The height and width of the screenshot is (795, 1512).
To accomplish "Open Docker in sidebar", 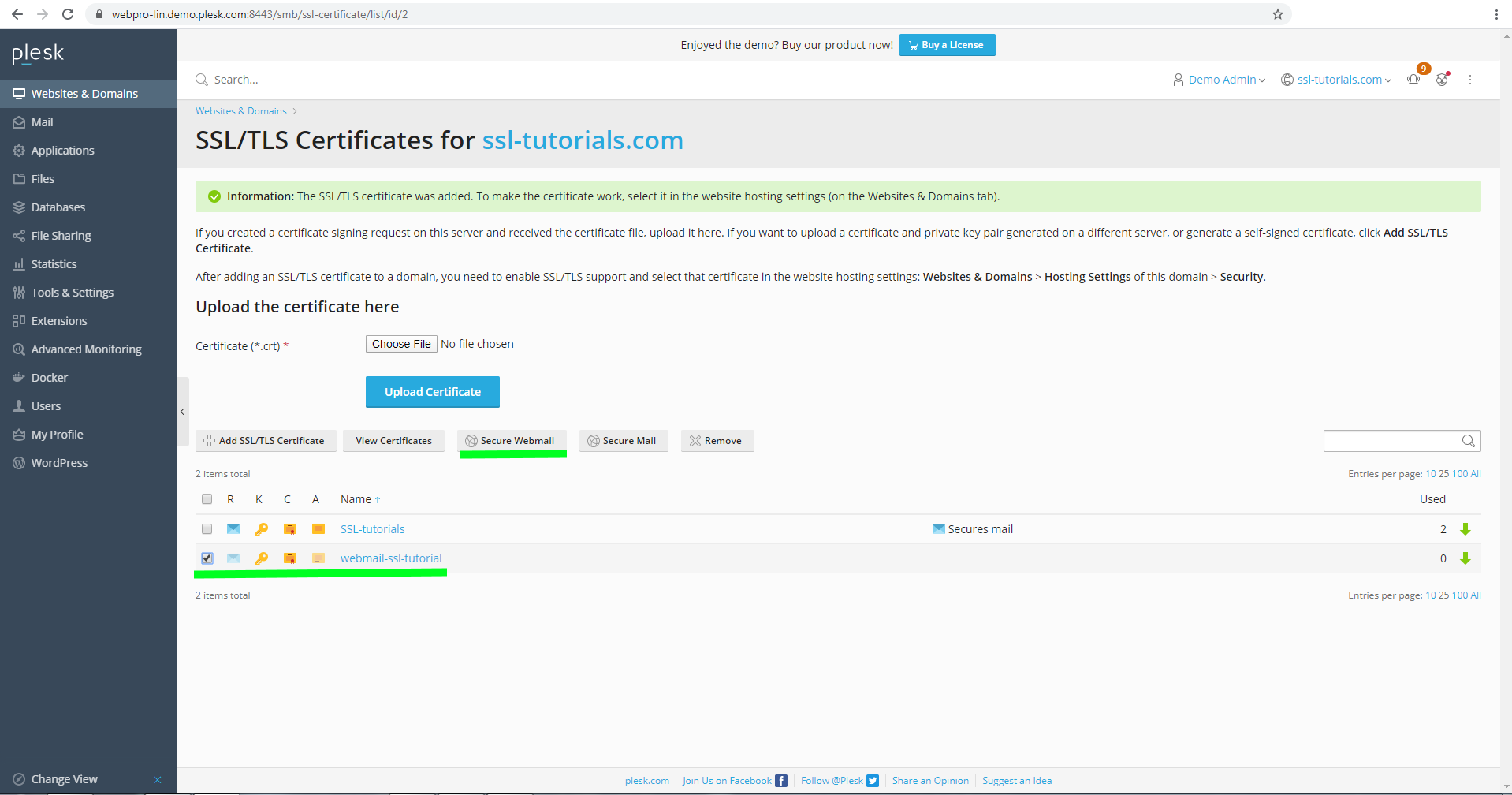I will [88, 378].
